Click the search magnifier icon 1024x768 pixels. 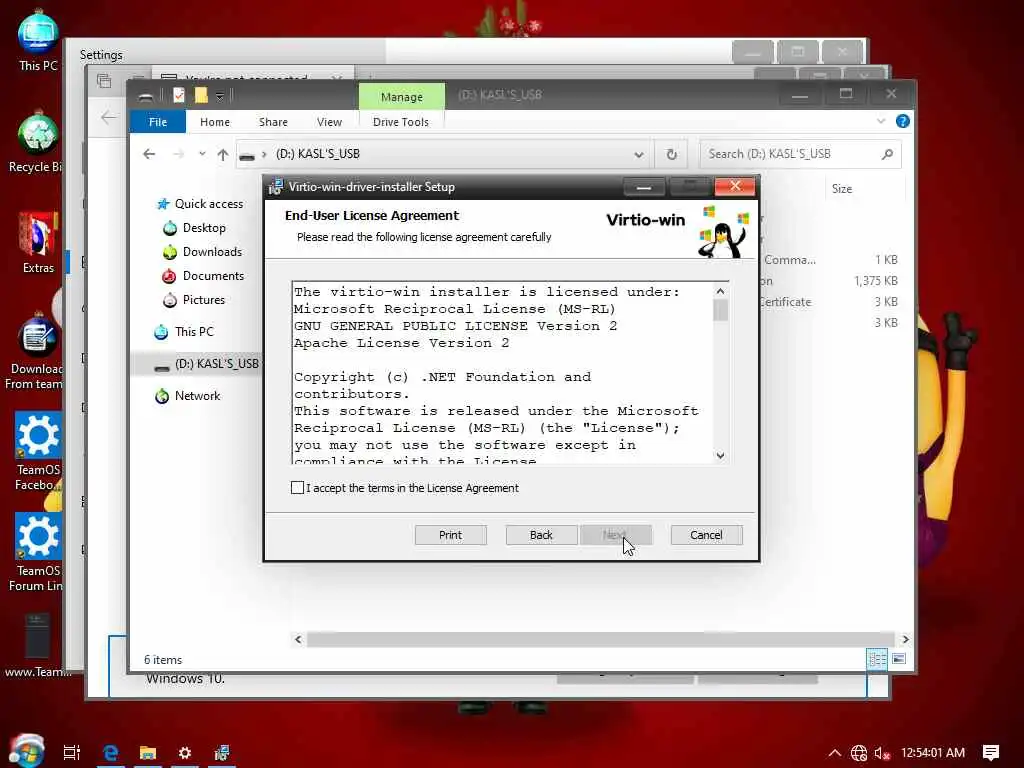coord(887,154)
